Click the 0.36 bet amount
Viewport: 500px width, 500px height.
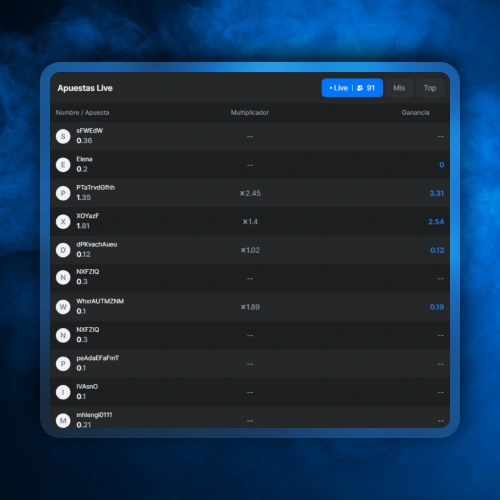coord(84,141)
